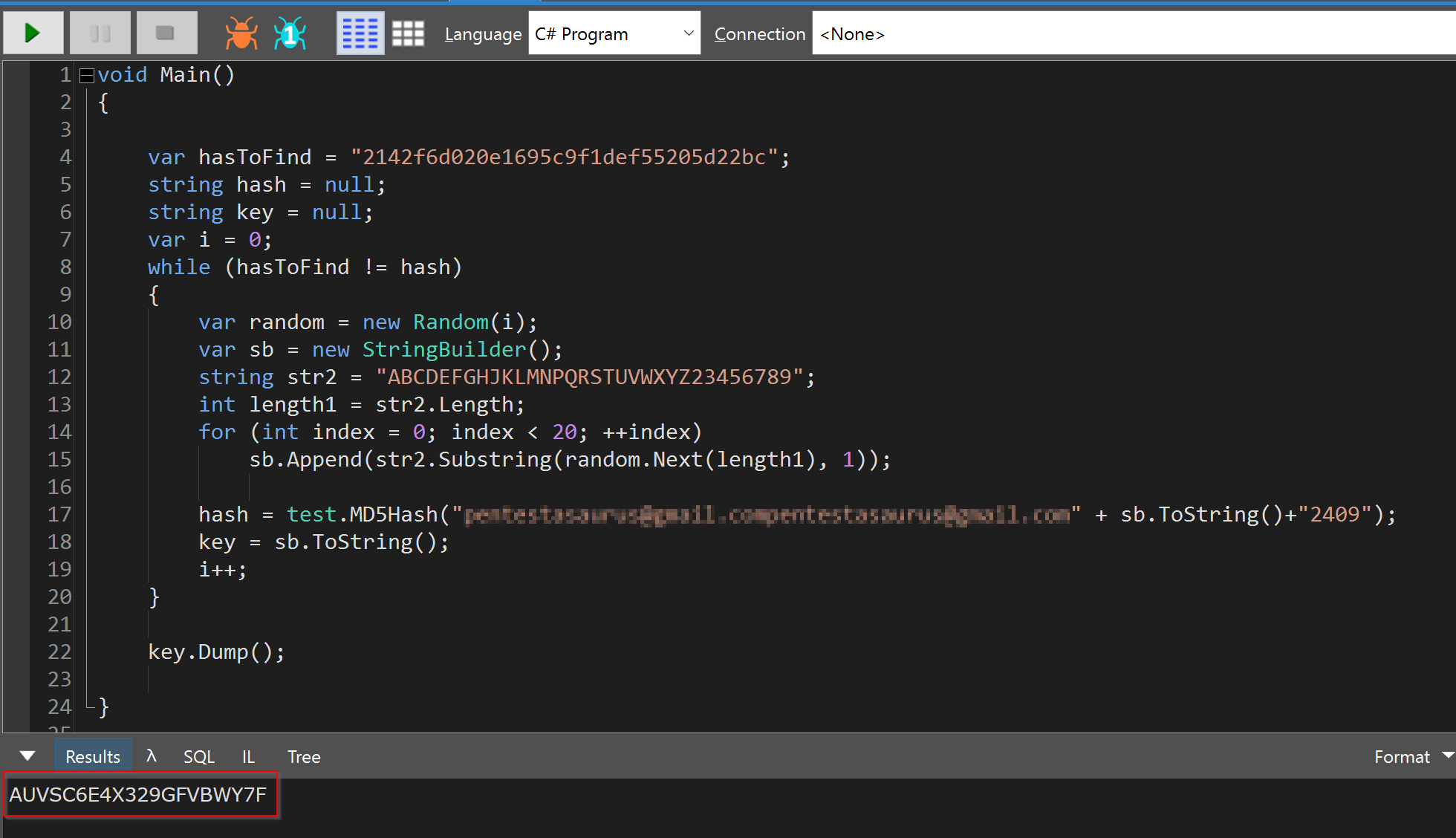Click the Pause execution button
Screen dimensions: 1456x838
point(100,33)
